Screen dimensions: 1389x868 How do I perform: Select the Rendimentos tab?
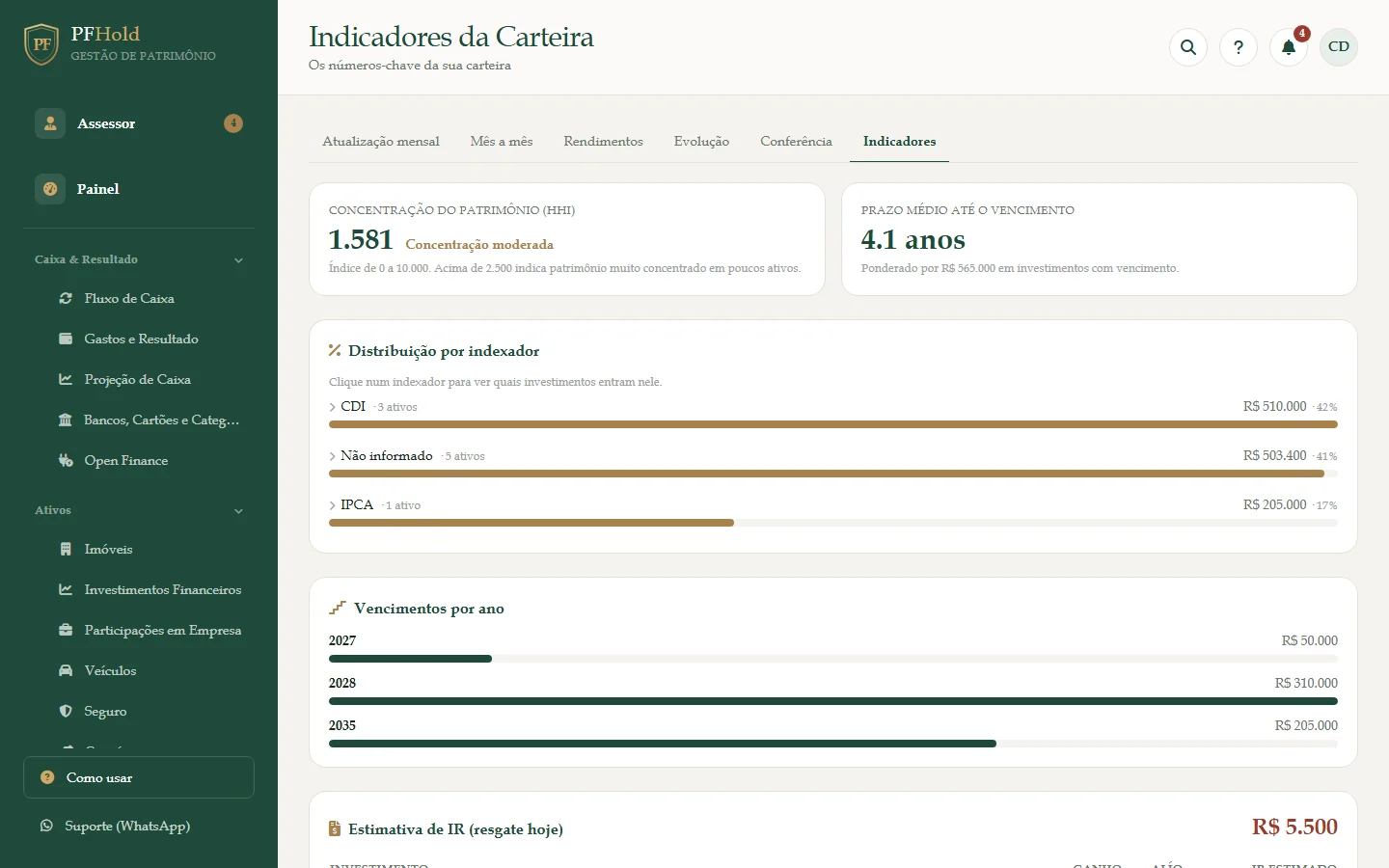603,142
